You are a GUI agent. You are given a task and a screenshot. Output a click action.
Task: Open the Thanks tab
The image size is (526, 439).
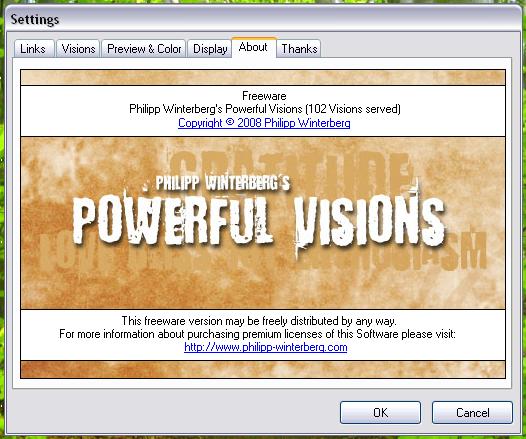(x=299, y=49)
